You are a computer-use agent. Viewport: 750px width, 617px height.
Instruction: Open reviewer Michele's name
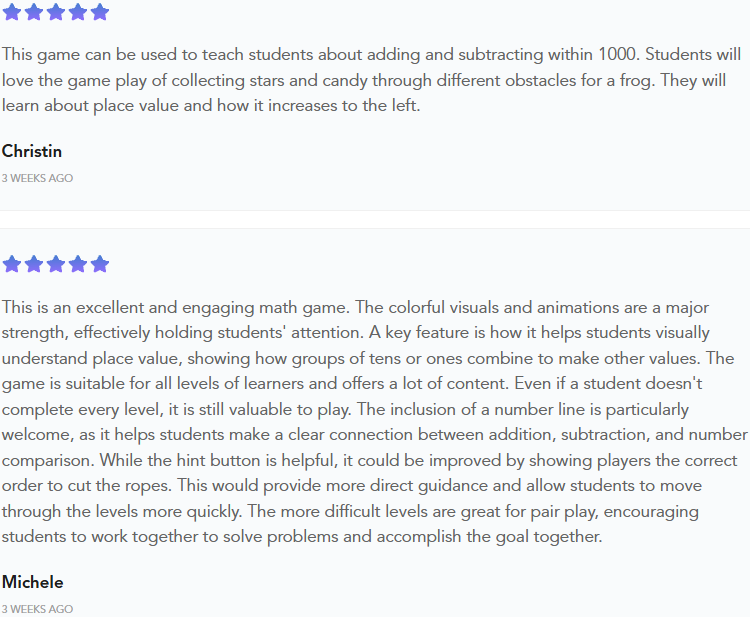[32, 582]
